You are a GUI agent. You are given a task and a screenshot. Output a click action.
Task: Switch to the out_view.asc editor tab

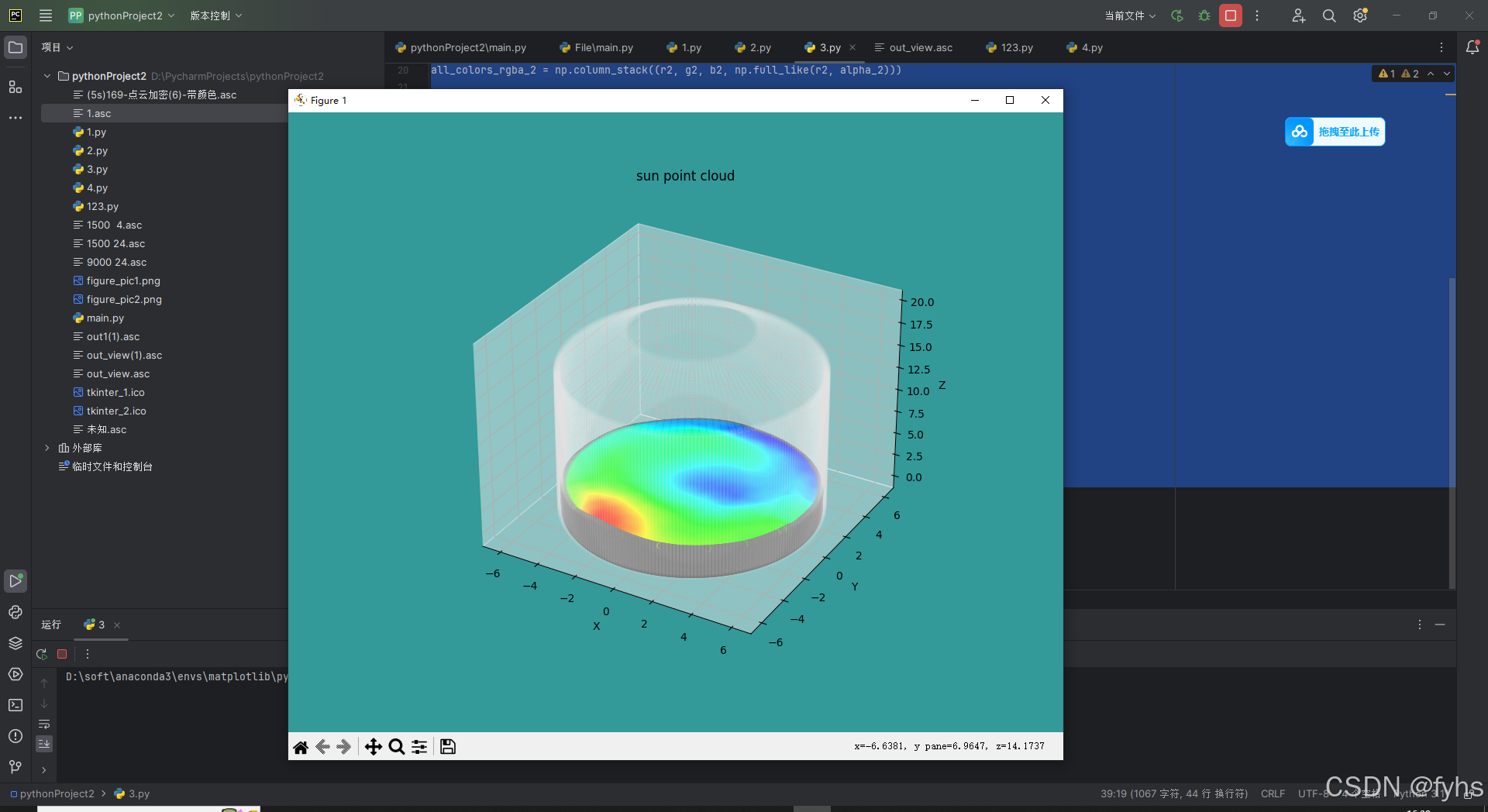click(920, 47)
